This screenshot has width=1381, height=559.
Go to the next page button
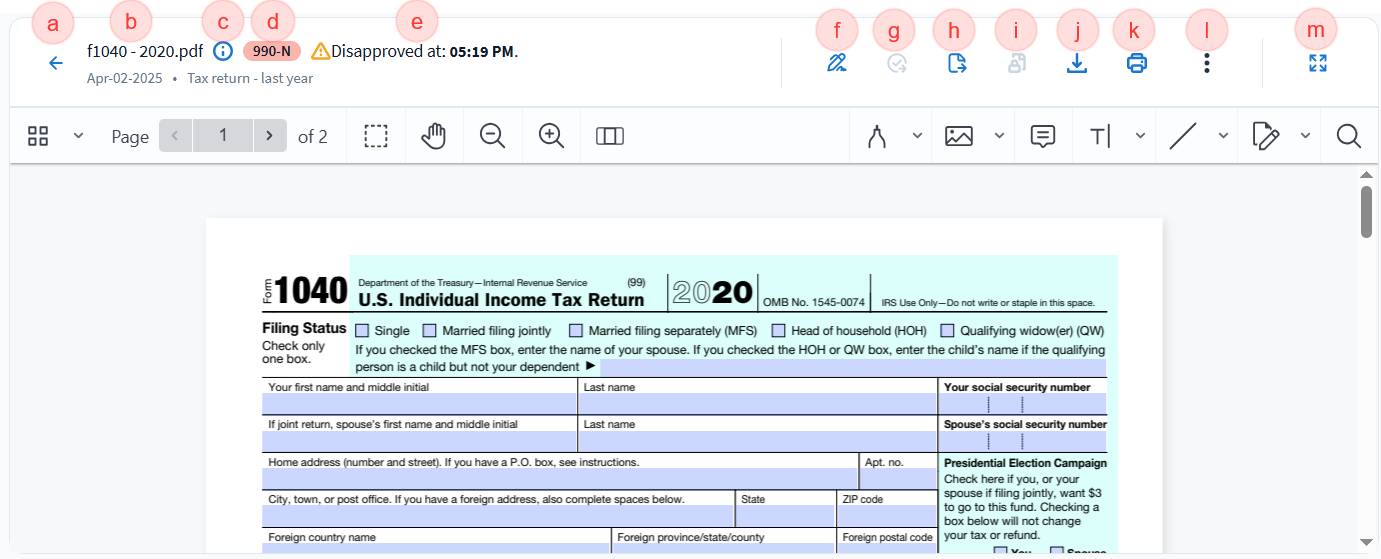click(269, 136)
